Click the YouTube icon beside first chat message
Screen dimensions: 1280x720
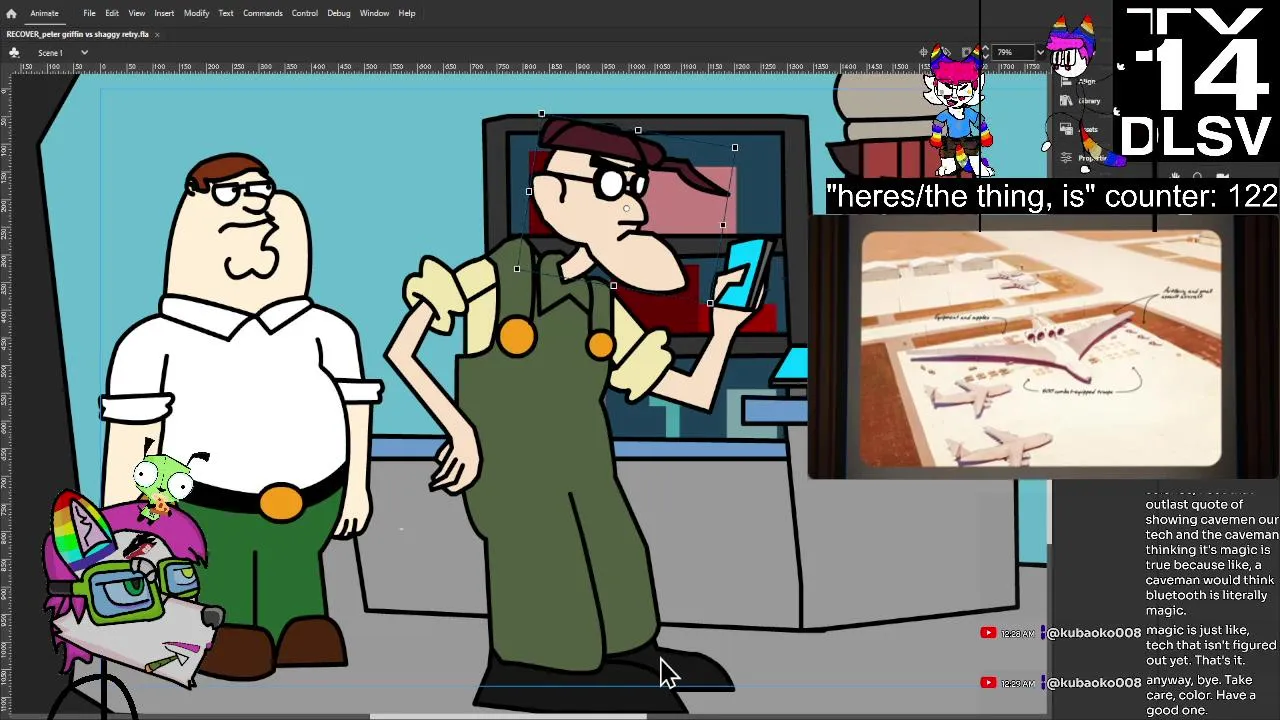coord(988,633)
